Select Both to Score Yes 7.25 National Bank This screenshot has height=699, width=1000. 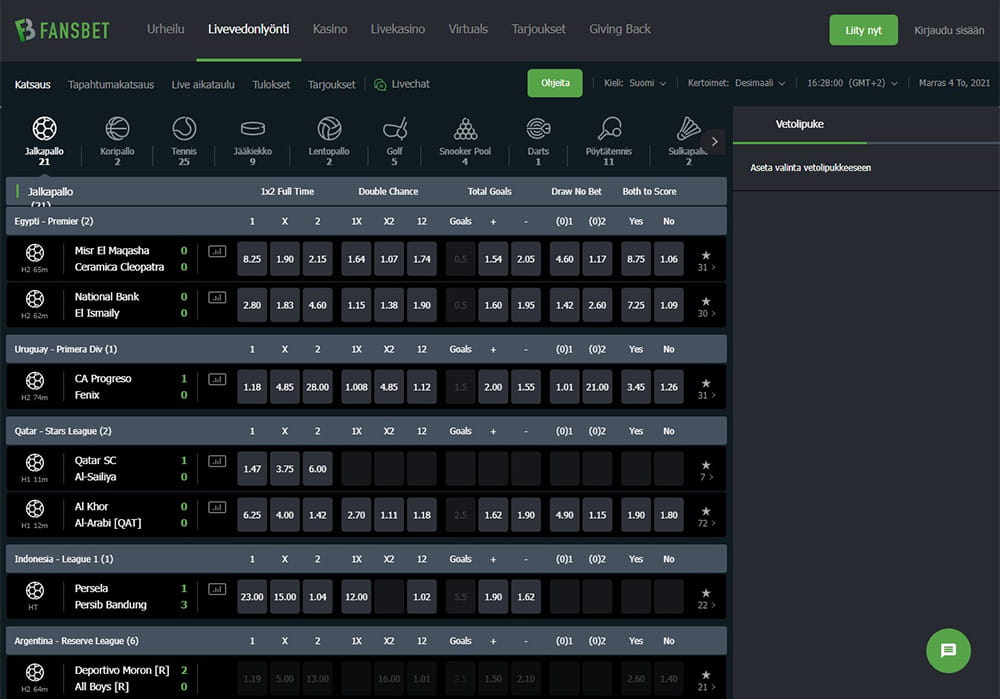tap(636, 305)
